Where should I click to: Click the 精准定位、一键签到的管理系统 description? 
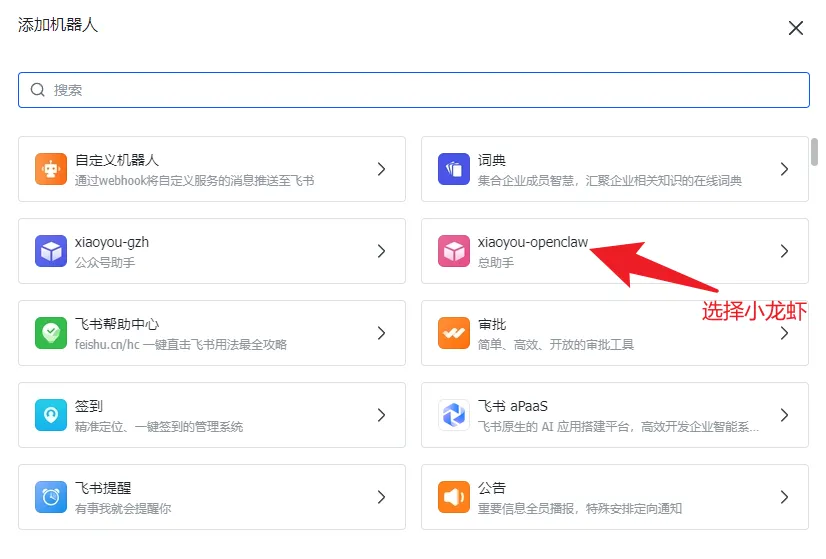(159, 427)
